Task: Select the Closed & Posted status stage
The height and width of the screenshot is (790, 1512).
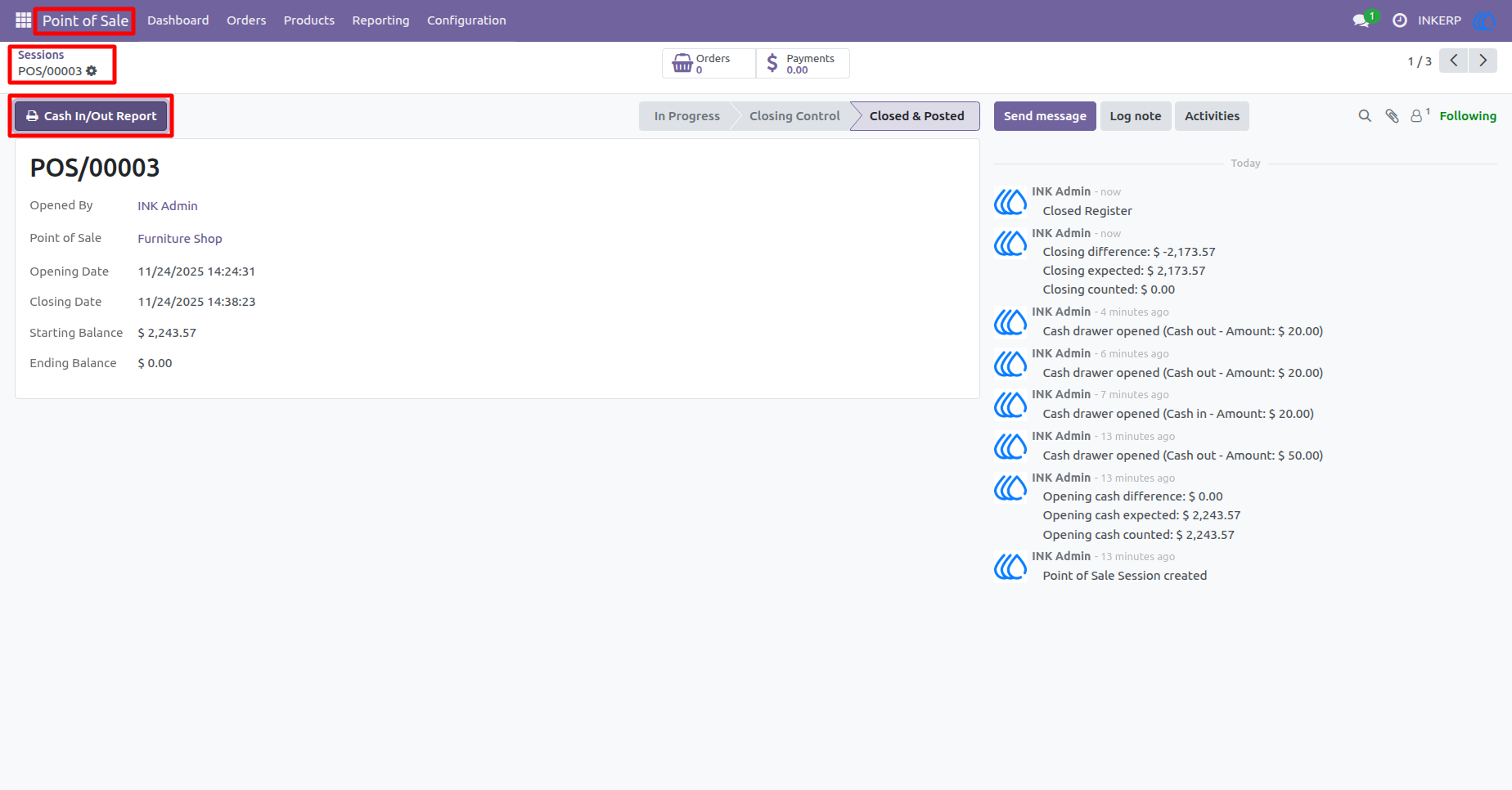Action: 916,116
